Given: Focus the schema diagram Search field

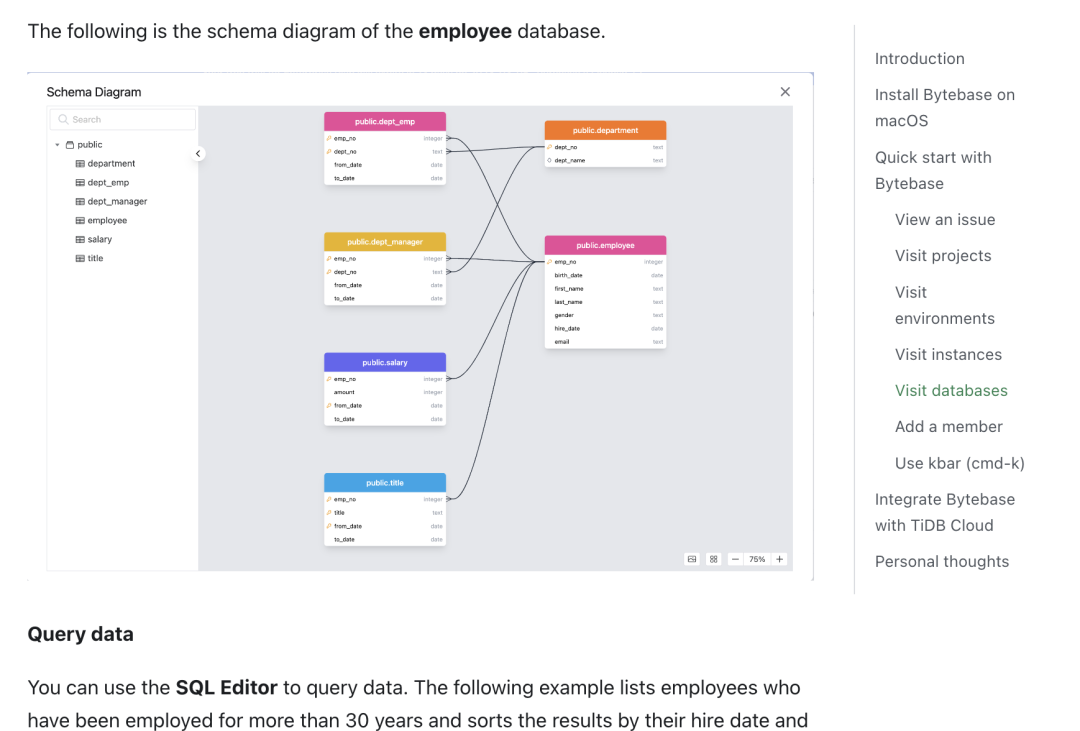Looking at the screenshot, I should pos(123,119).
